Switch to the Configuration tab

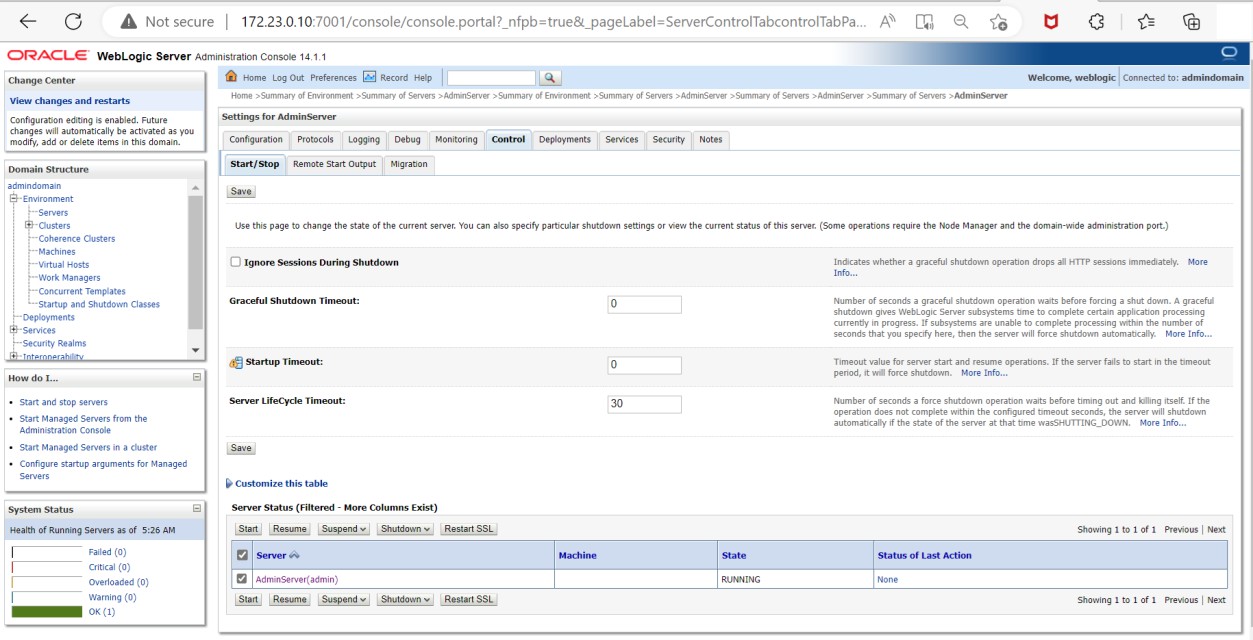pos(256,139)
